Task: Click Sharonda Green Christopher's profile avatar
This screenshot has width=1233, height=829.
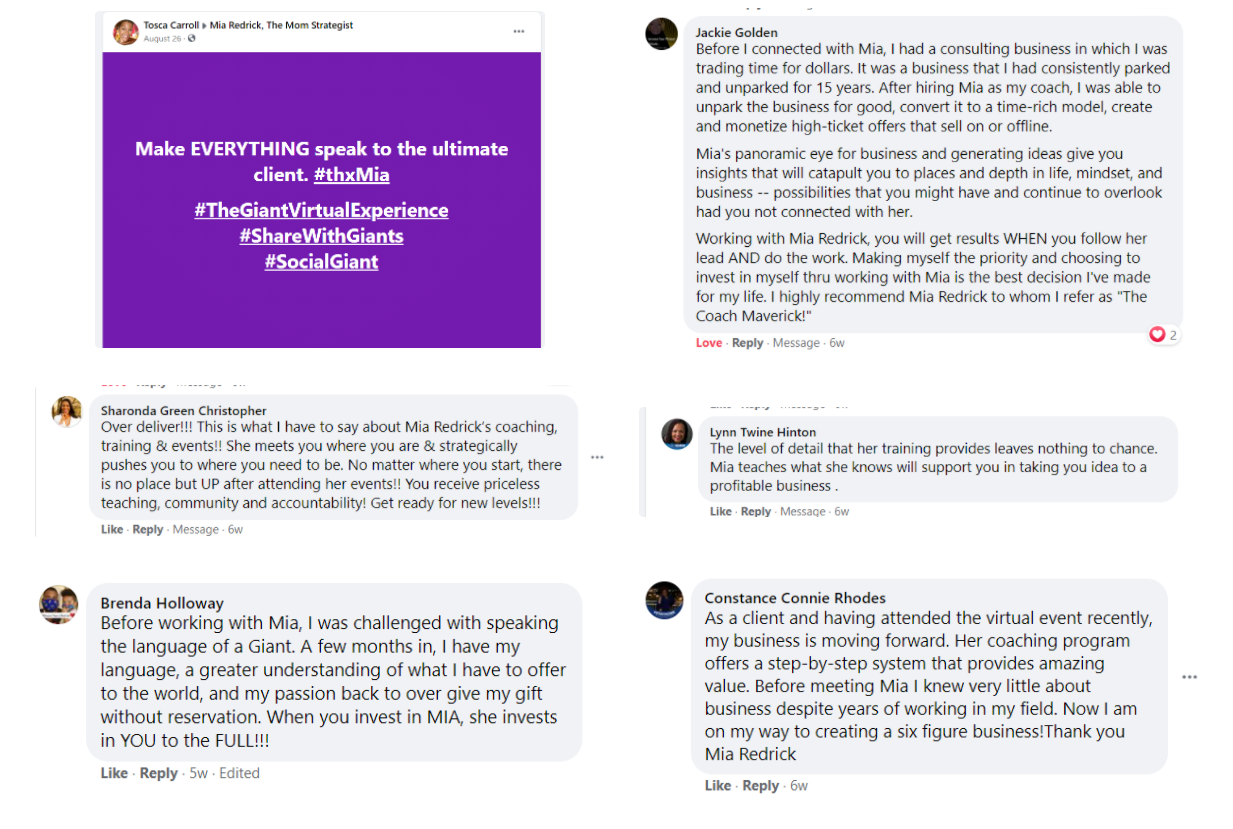Action: point(67,412)
